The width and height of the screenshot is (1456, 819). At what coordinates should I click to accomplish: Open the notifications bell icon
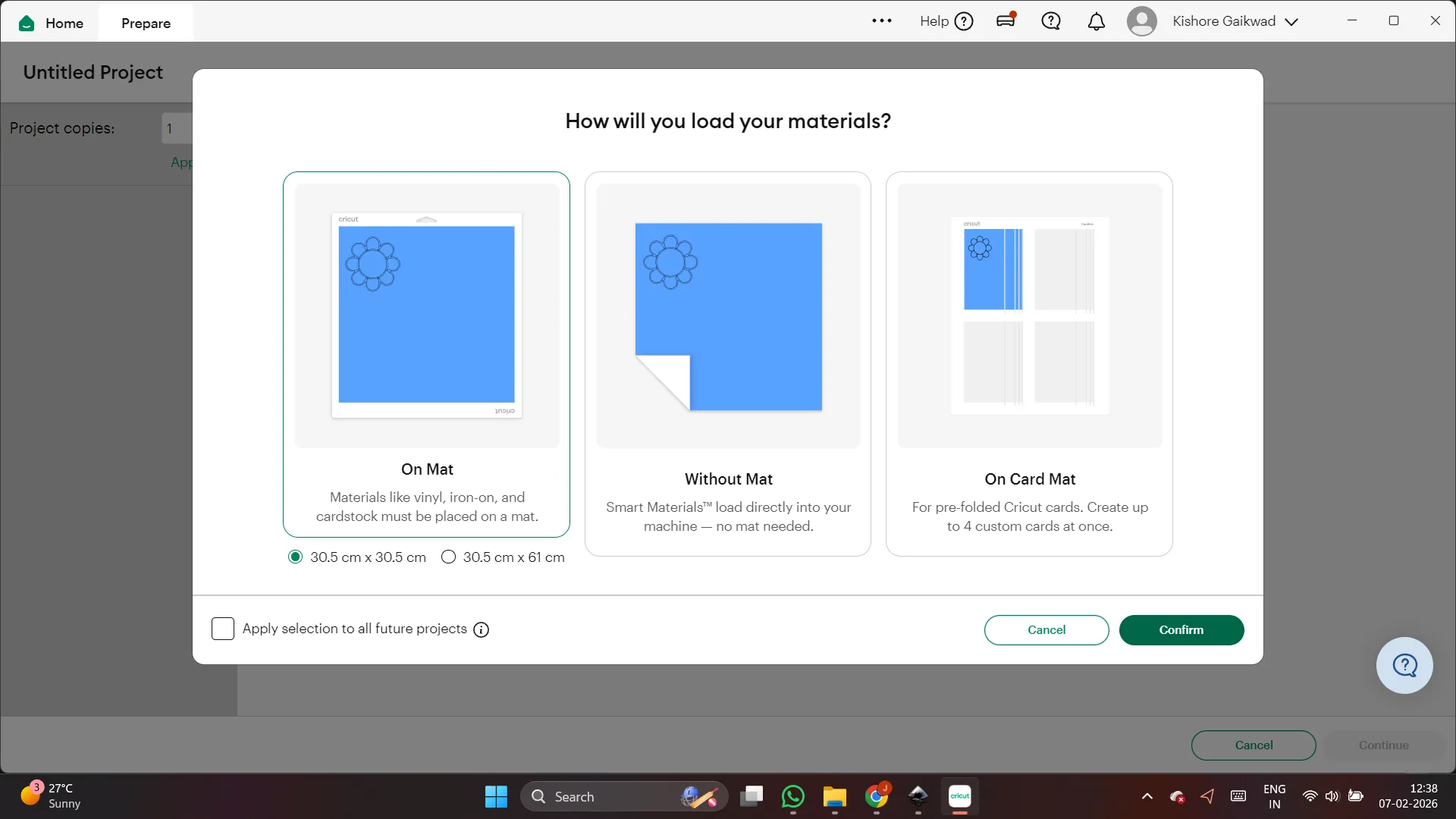[x=1096, y=22]
